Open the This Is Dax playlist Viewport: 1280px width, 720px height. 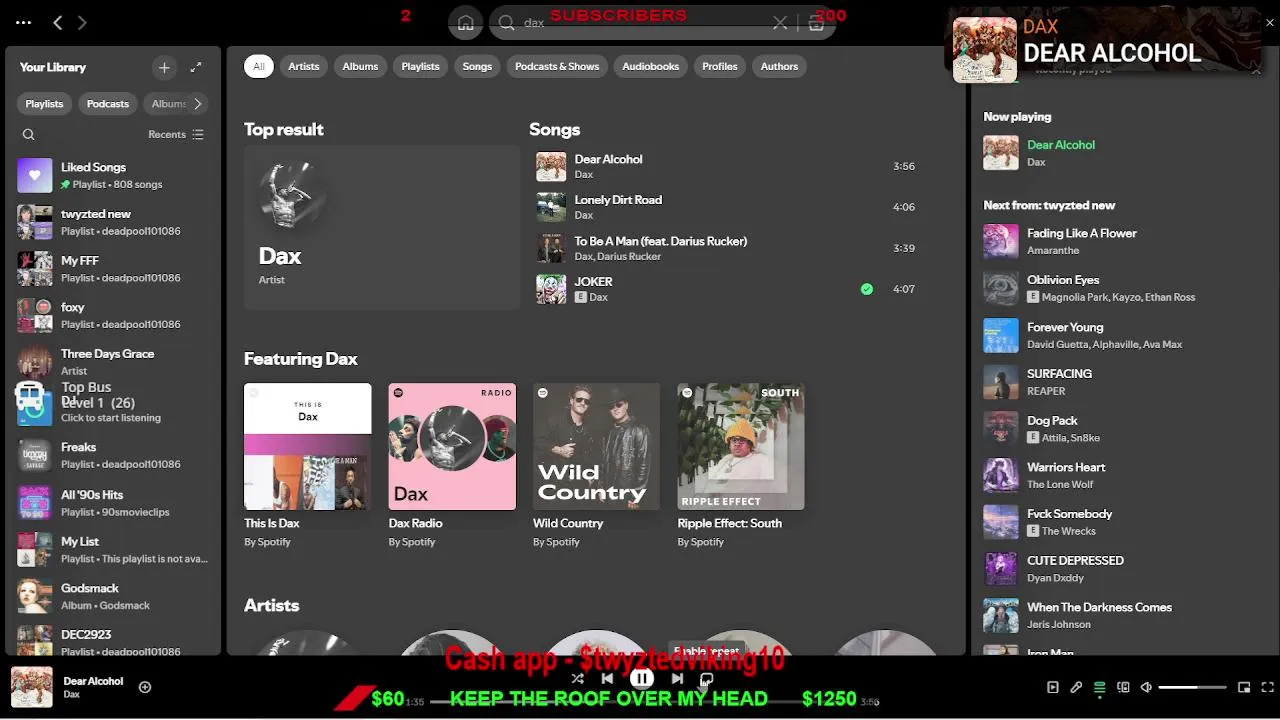(x=308, y=466)
